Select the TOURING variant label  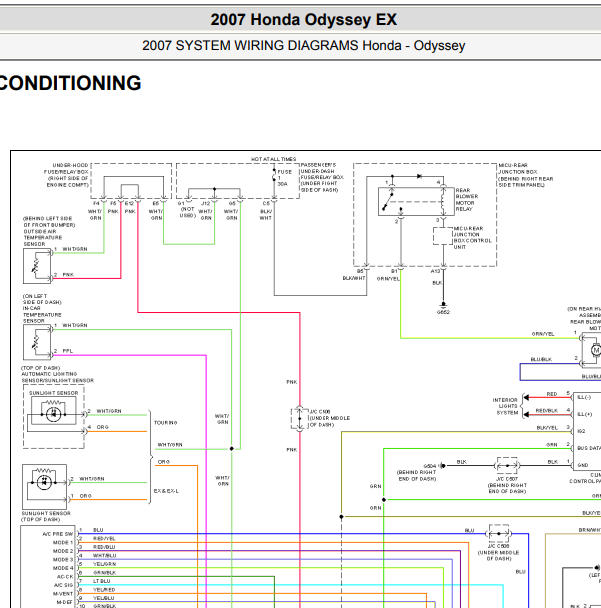[x=166, y=422]
